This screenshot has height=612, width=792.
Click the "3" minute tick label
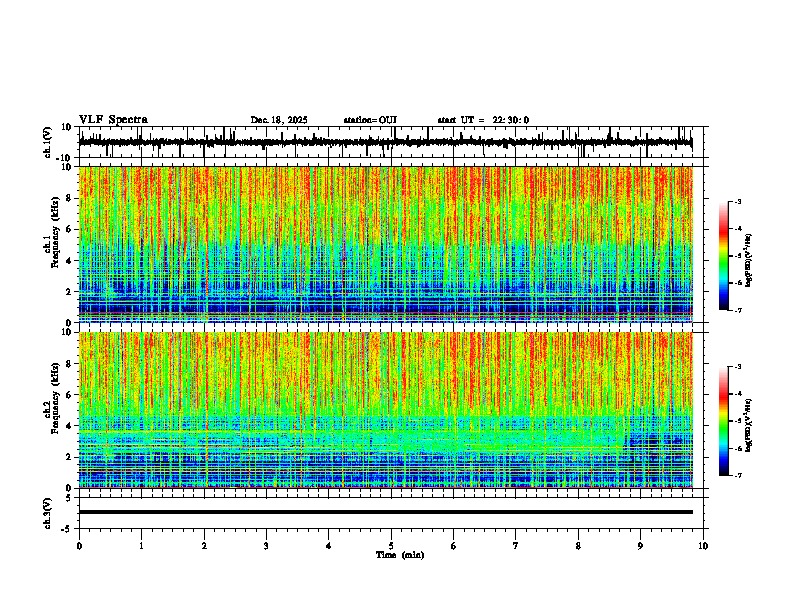(266, 546)
